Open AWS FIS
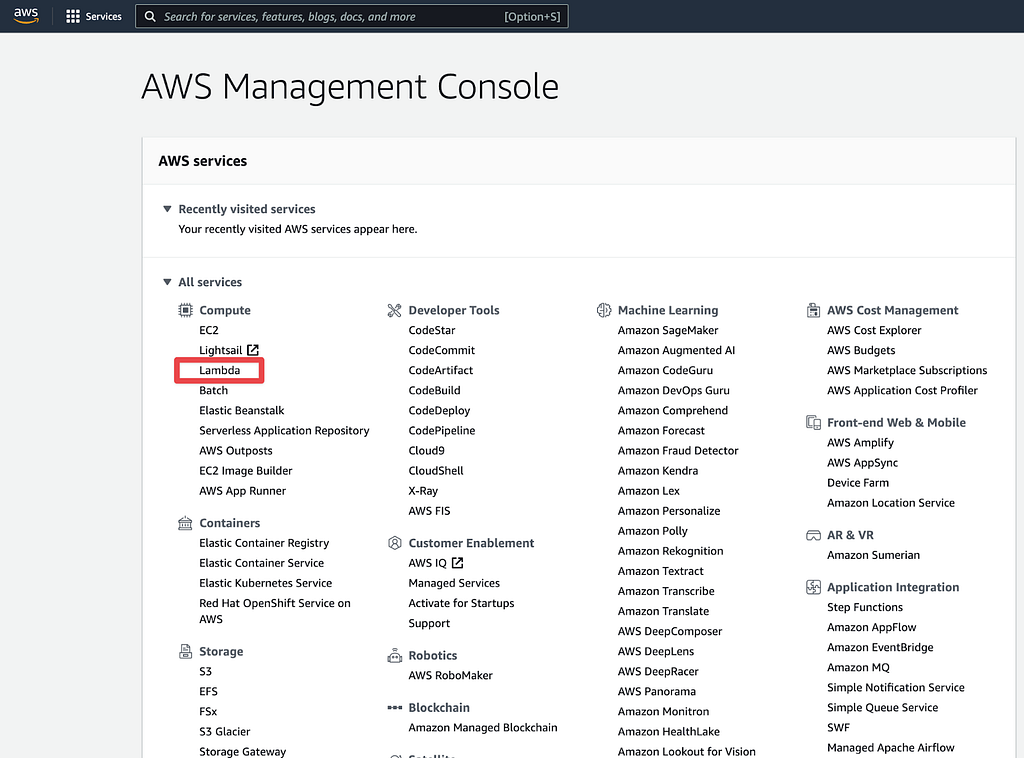1024x758 pixels. (x=429, y=511)
